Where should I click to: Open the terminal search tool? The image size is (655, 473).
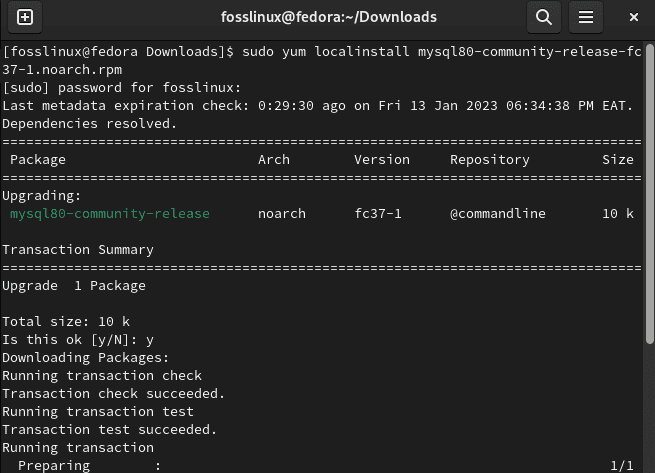(x=543, y=17)
